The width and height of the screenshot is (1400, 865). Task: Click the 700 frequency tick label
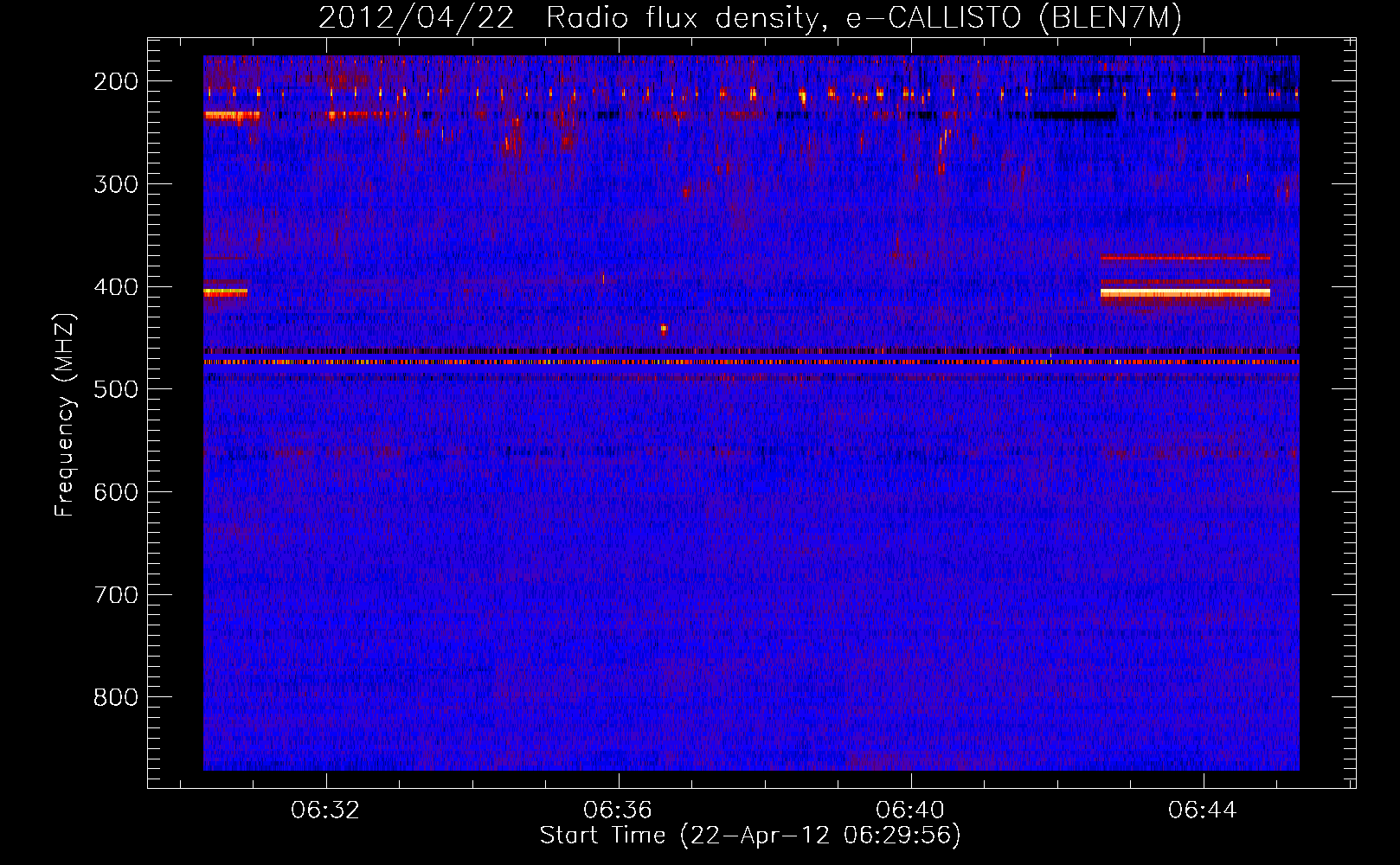(116, 595)
